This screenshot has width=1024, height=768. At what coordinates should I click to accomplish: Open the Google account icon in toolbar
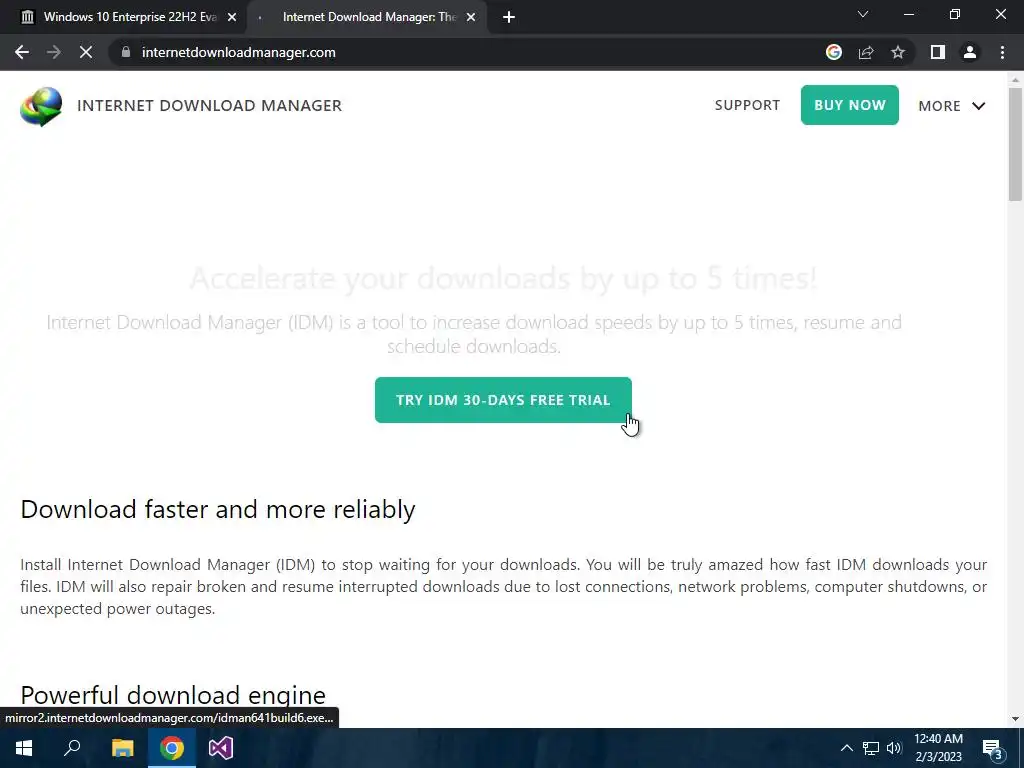pos(833,52)
